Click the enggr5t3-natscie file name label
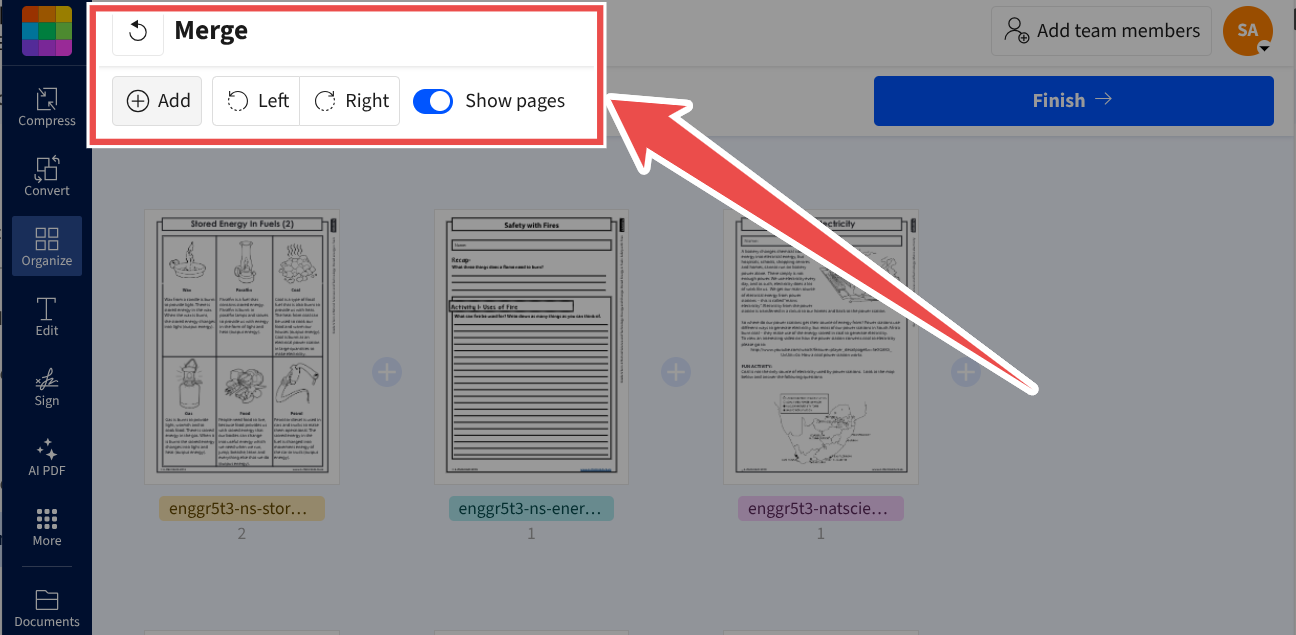Viewport: 1296px width, 635px height. 820,508
